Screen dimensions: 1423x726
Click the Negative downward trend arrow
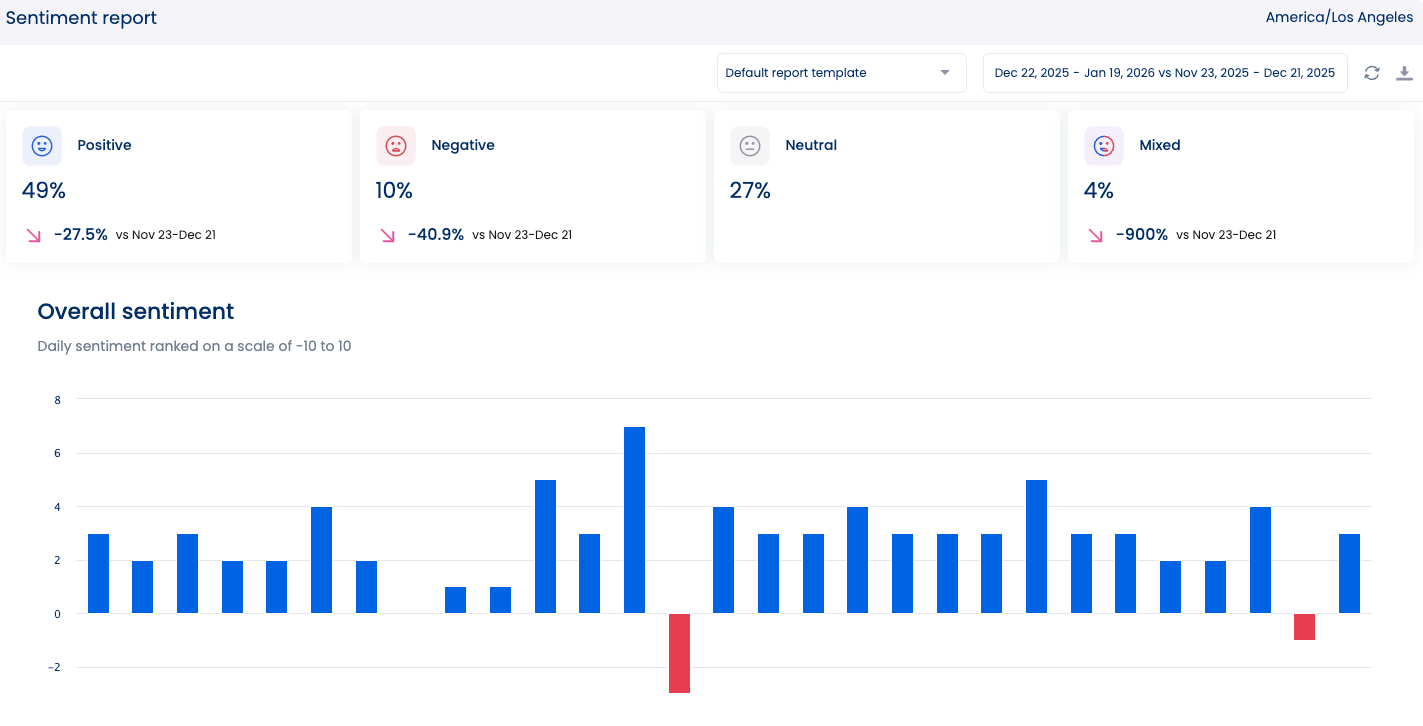388,236
